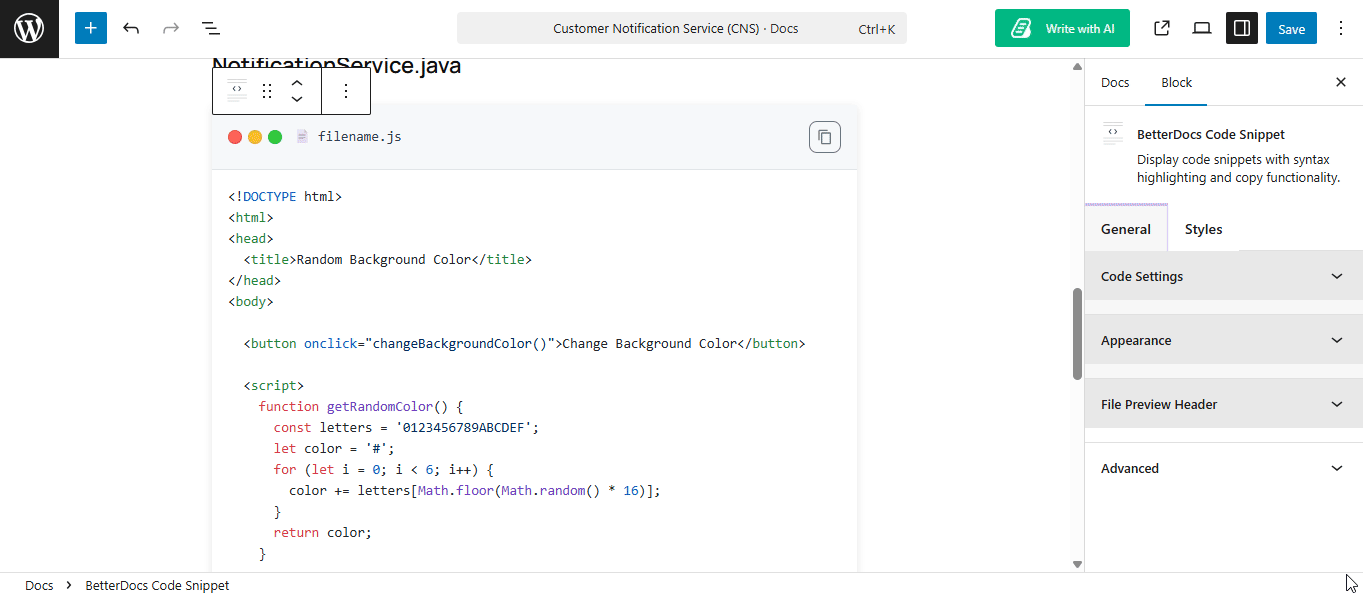Click the Write with AI button
Viewport: 1363px width, 596px height.
pos(1062,28)
